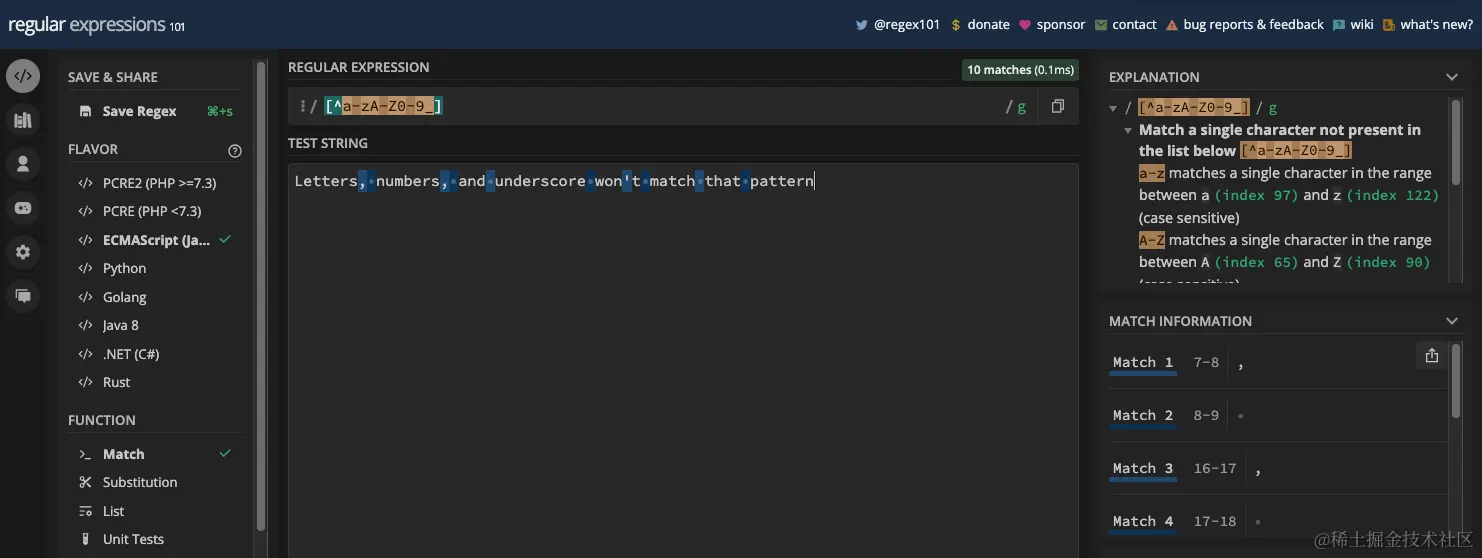This screenshot has width=1482, height=558.
Task: Click the List function icon
Action: pos(85,511)
